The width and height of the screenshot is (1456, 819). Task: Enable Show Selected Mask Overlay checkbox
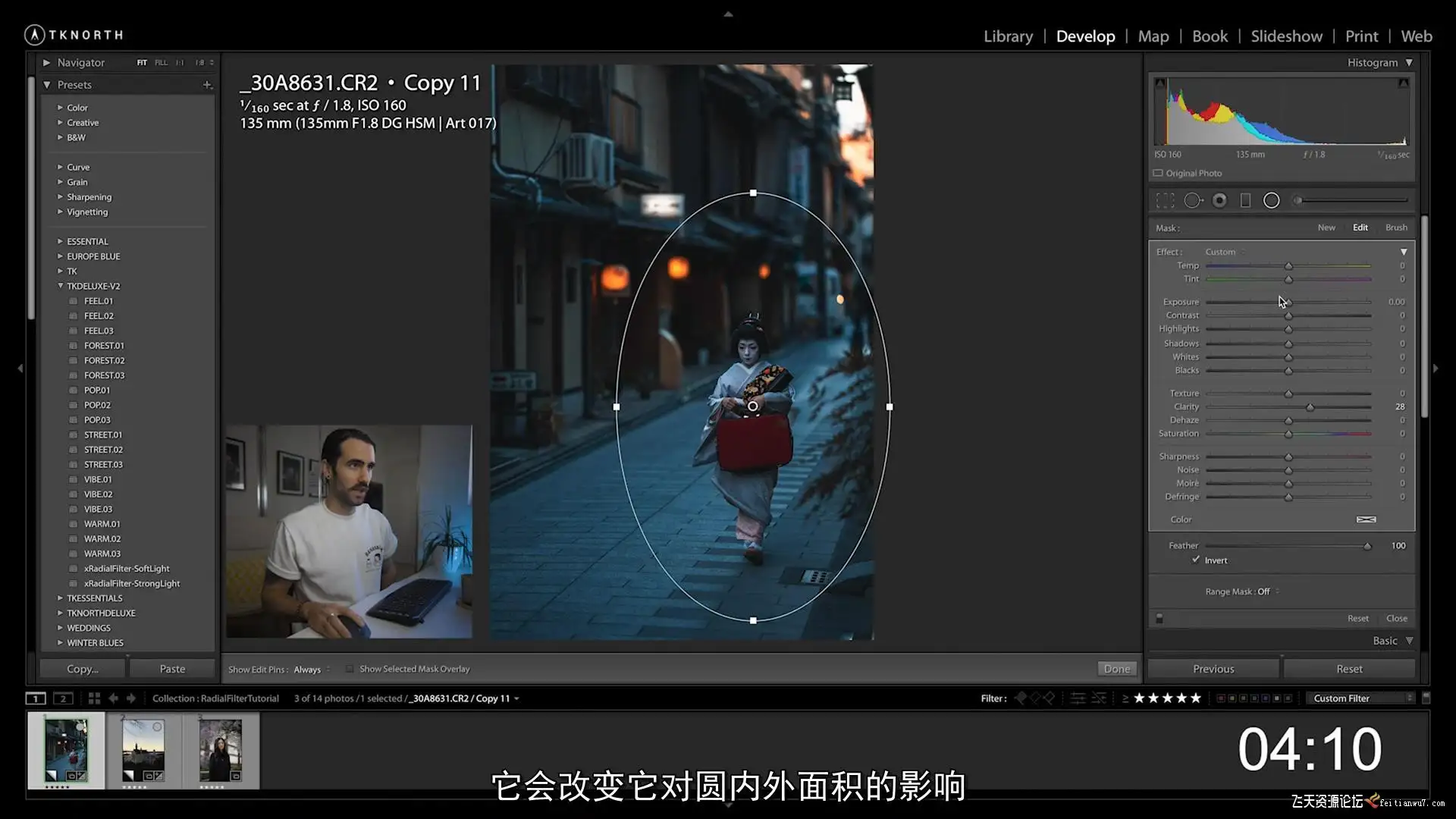coord(350,669)
